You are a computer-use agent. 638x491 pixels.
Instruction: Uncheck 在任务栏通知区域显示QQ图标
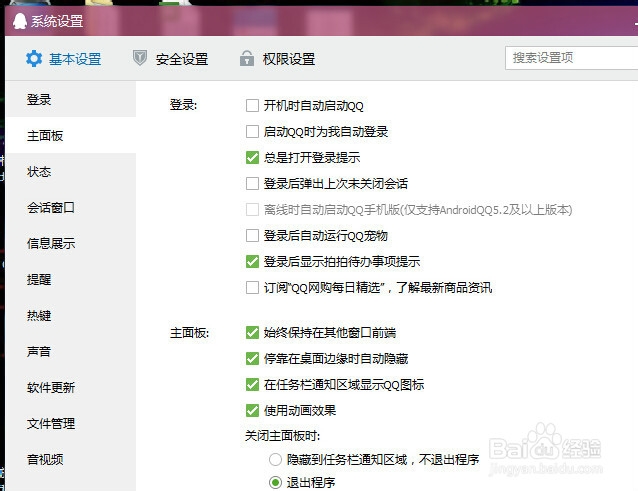pos(252,384)
